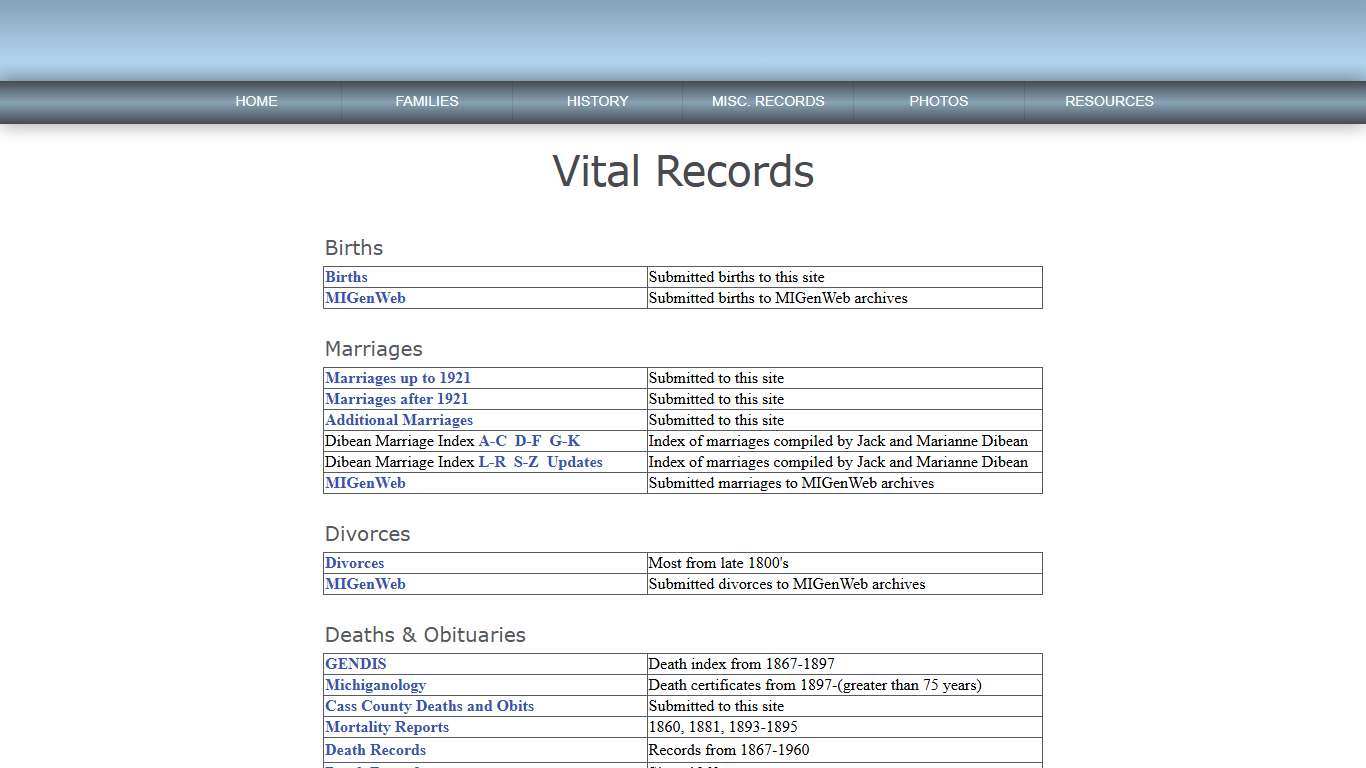Open the Mortality Reports link
This screenshot has width=1366, height=768.
click(386, 727)
